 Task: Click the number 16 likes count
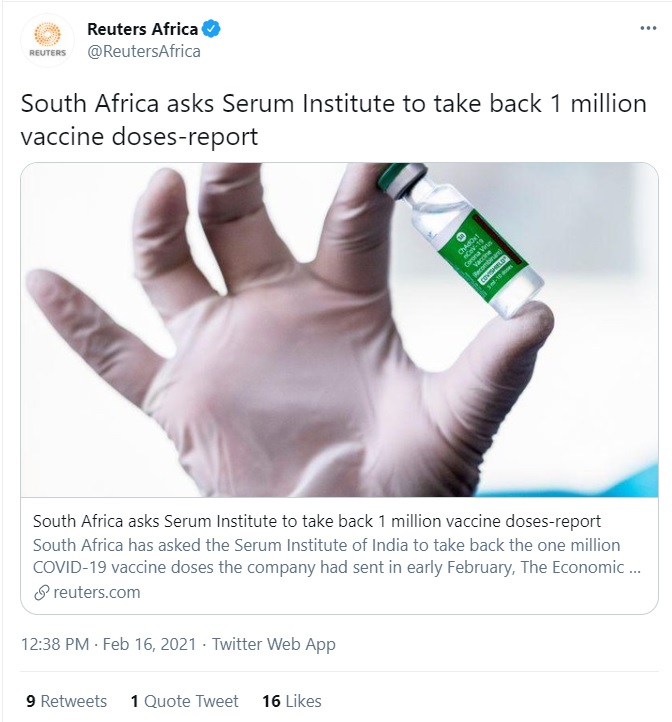(x=270, y=701)
